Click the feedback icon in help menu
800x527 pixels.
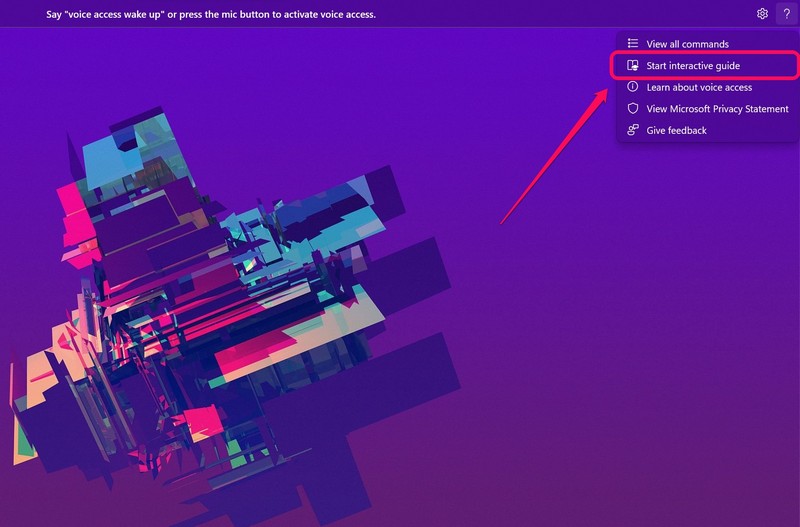pos(632,130)
